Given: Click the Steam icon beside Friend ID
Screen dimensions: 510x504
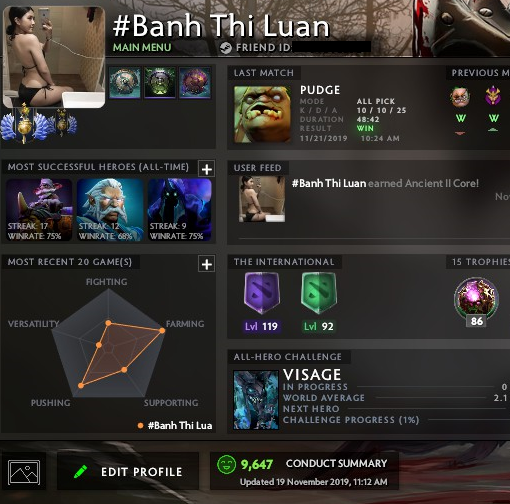Looking at the screenshot, I should (x=226, y=48).
